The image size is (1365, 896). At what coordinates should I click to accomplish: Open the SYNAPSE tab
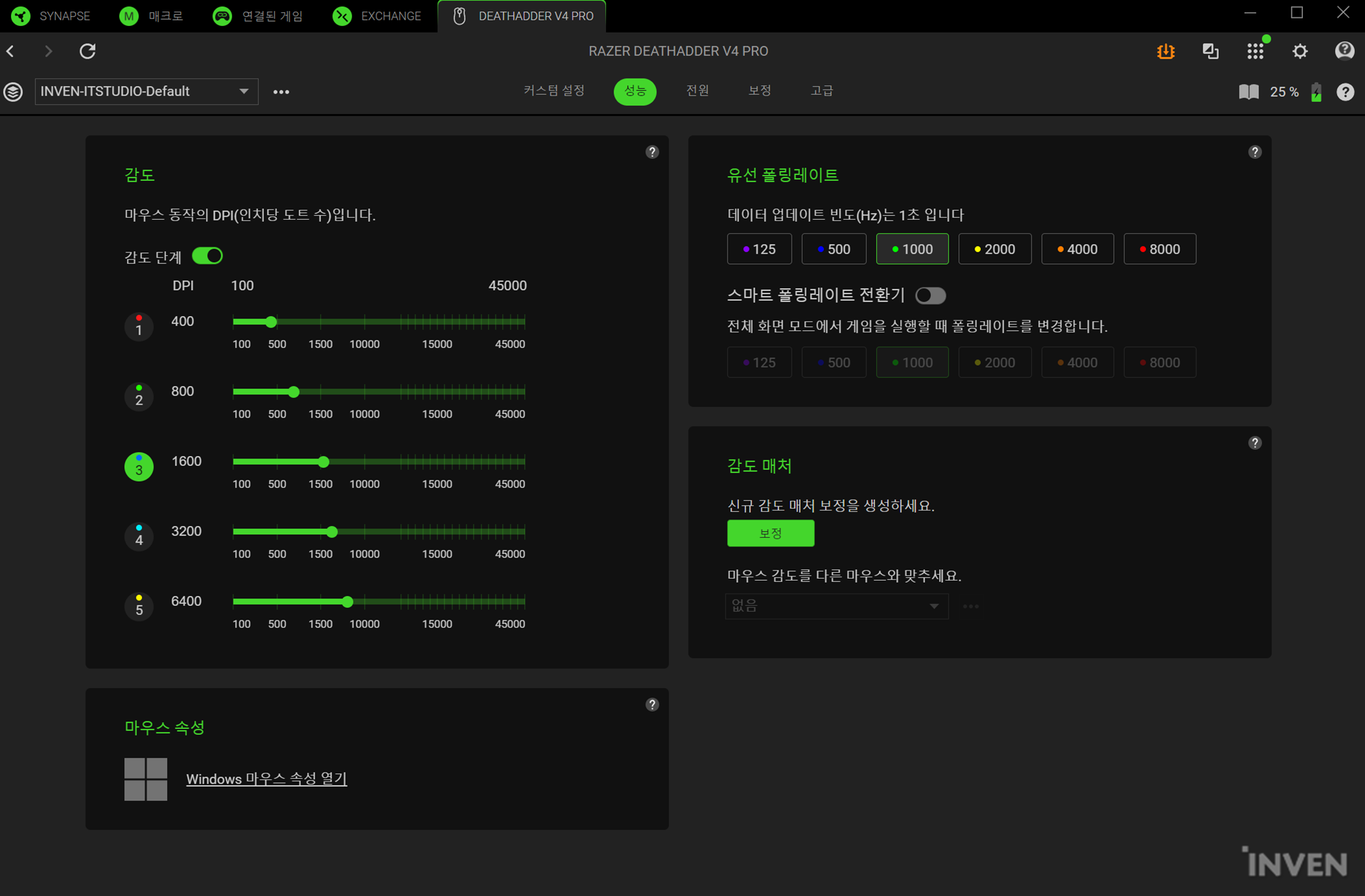point(52,16)
